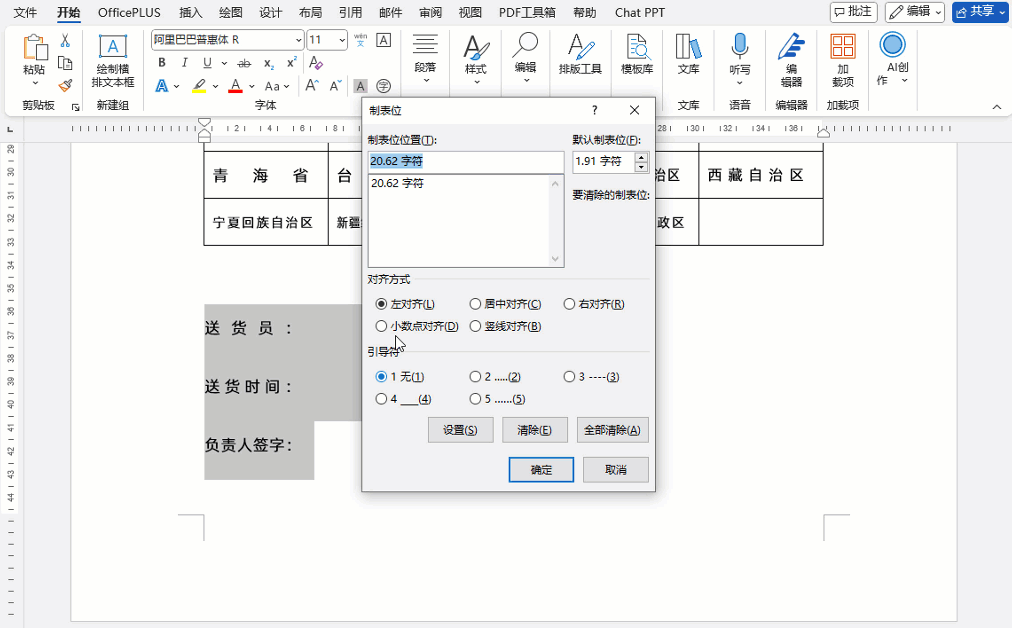The image size is (1012, 628).
Task: Click the Copy icon in clipboard group
Action: 65,63
